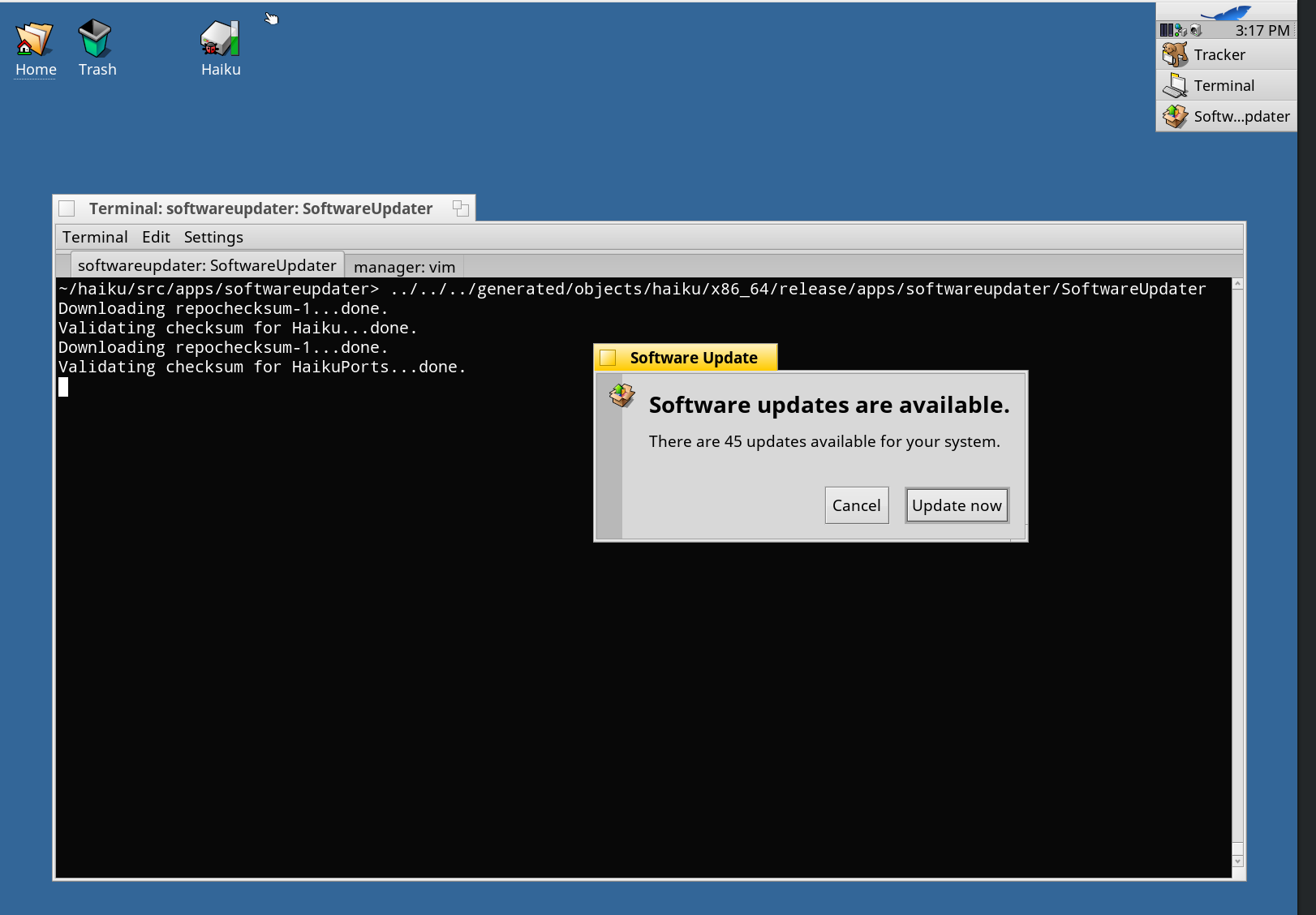Select the Terminal entry in Deskbar

pos(1227,85)
